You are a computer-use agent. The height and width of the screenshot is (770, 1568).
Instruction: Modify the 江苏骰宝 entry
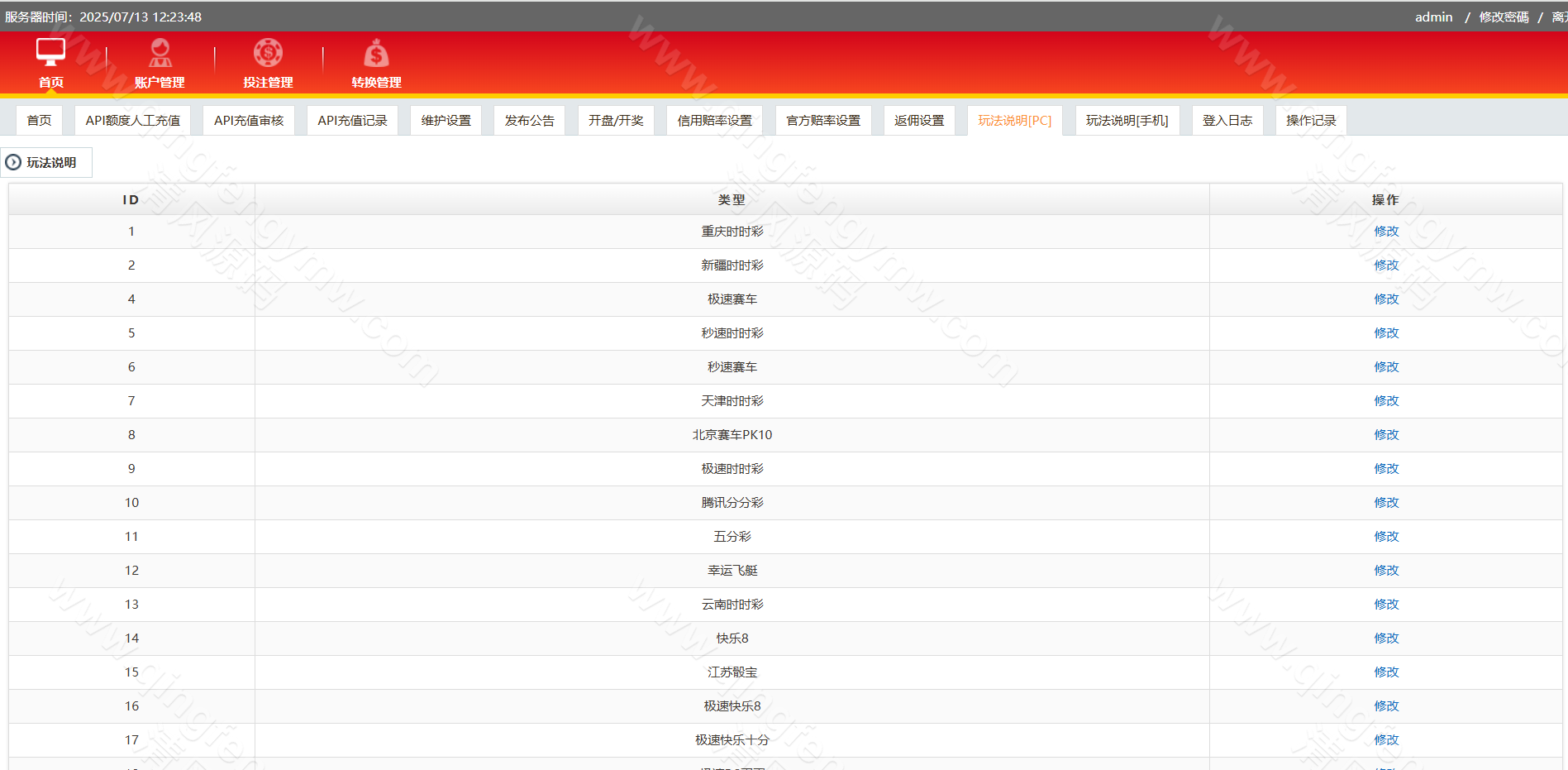1386,672
